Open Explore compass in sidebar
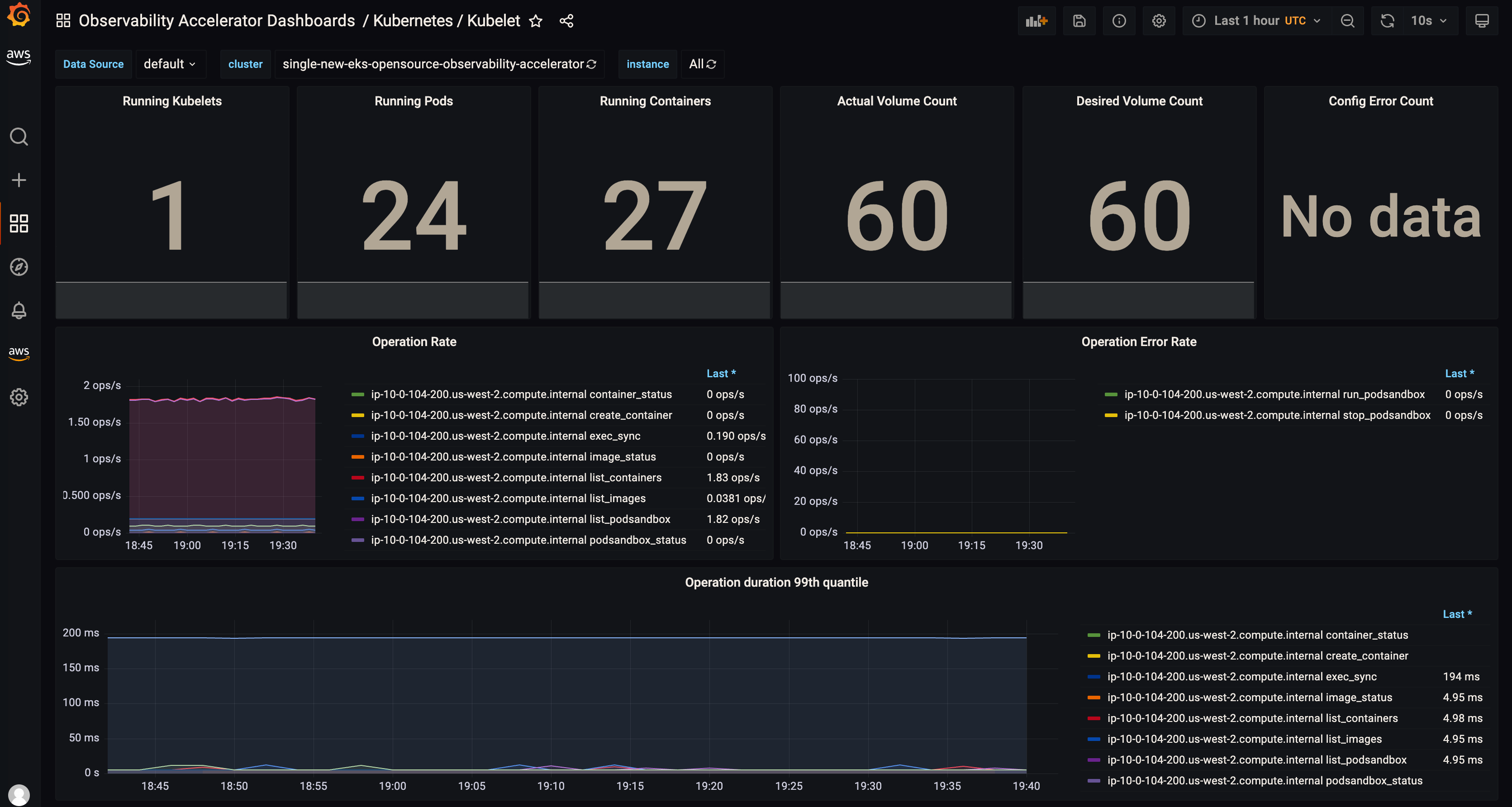Viewport: 1512px width, 807px height. 19,267
